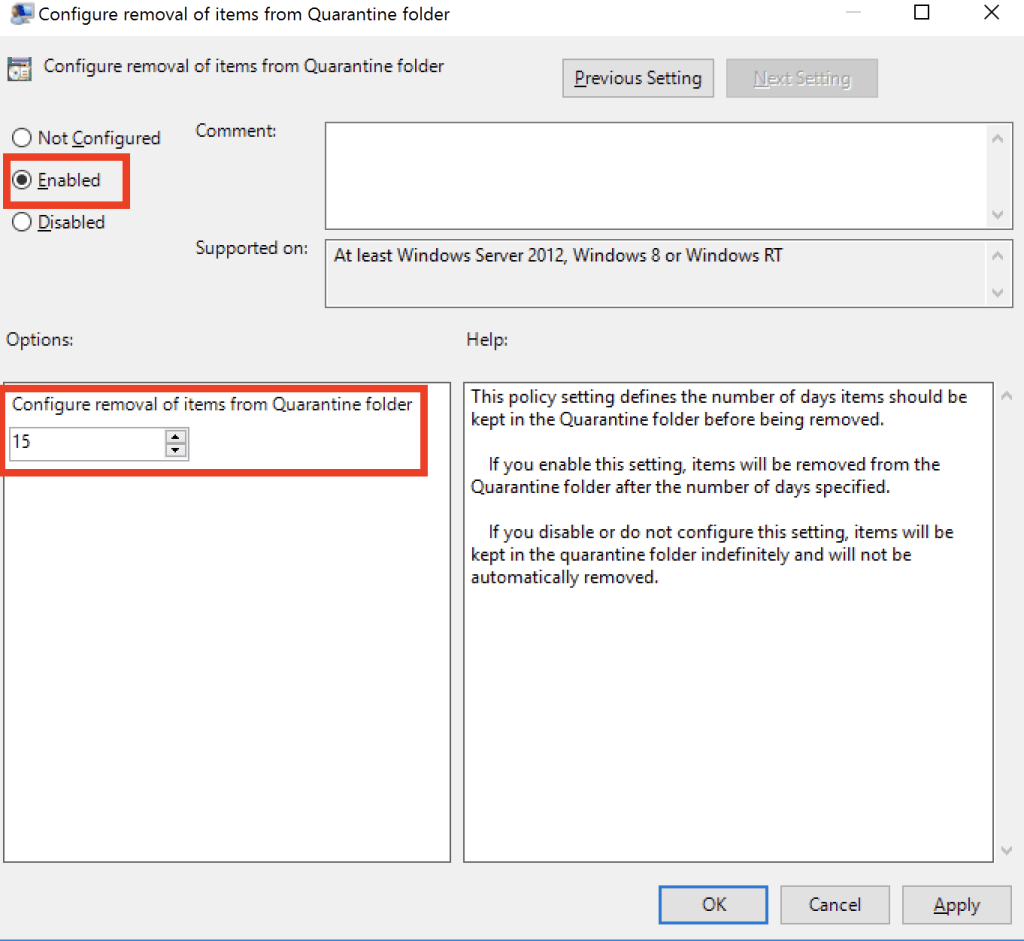Increase quarantine days with up spinner arrow
Image resolution: width=1024 pixels, height=941 pixels.
pyautogui.click(x=176, y=436)
